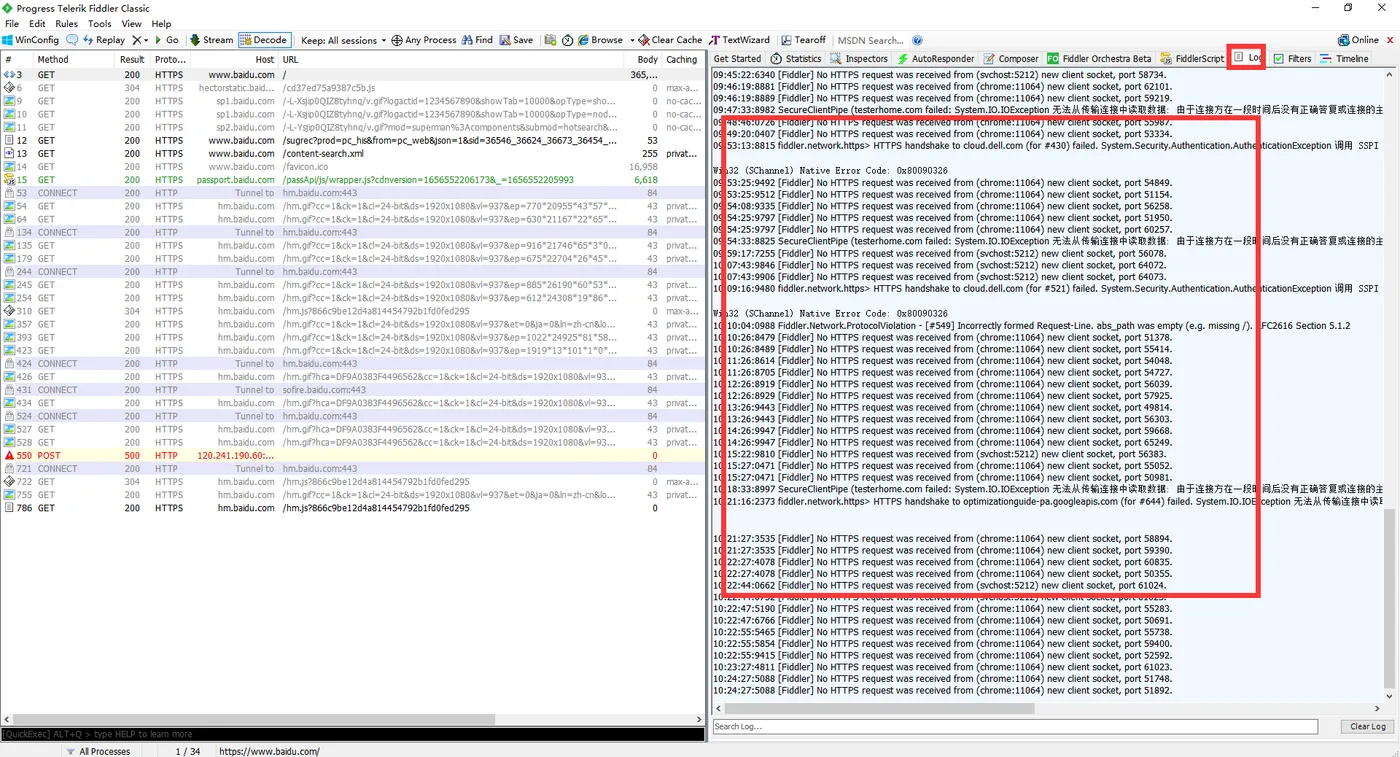
Task: Click the camera screenshot toolbar icon
Action: click(x=550, y=40)
